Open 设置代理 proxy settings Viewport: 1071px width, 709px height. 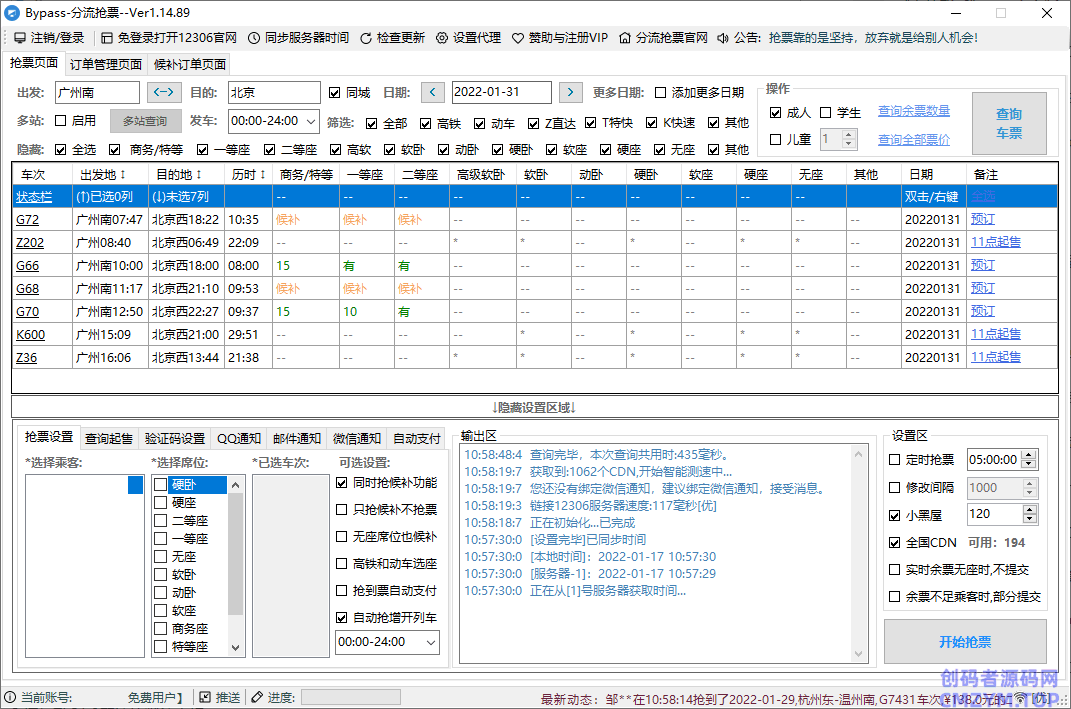pyautogui.click(x=444, y=38)
